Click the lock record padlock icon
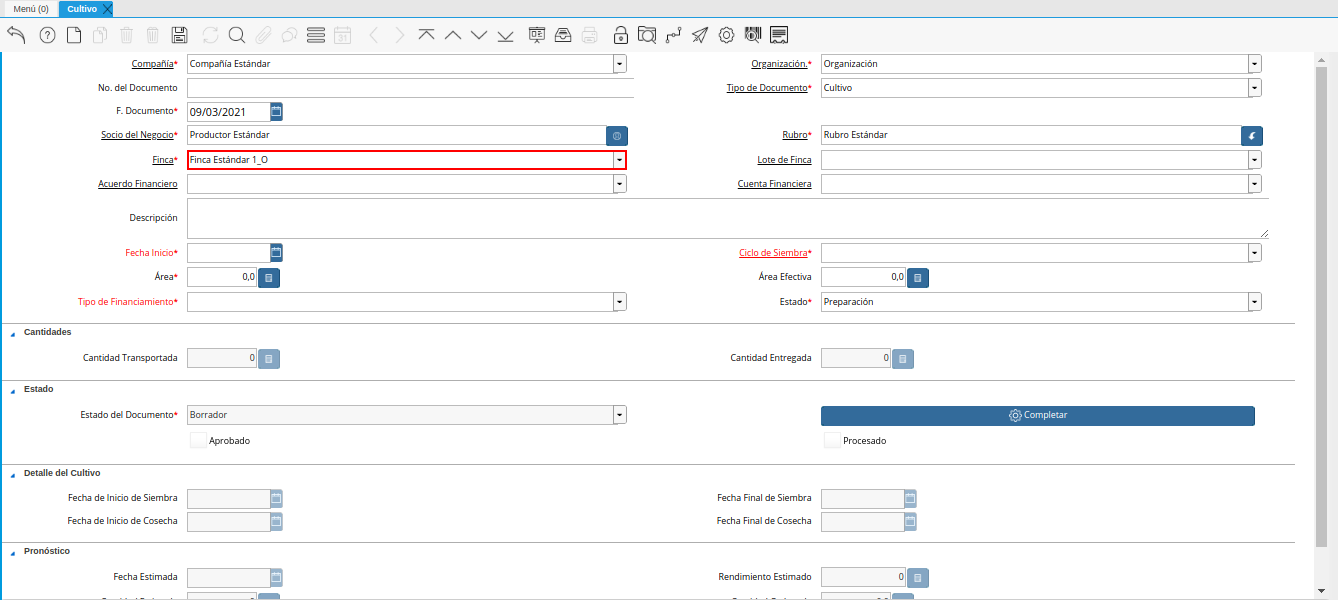1338x601 pixels. [621, 35]
